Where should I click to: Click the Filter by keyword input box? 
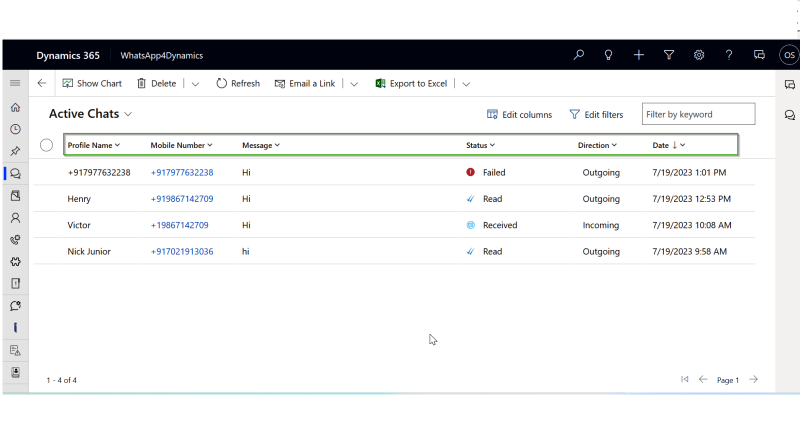(698, 114)
